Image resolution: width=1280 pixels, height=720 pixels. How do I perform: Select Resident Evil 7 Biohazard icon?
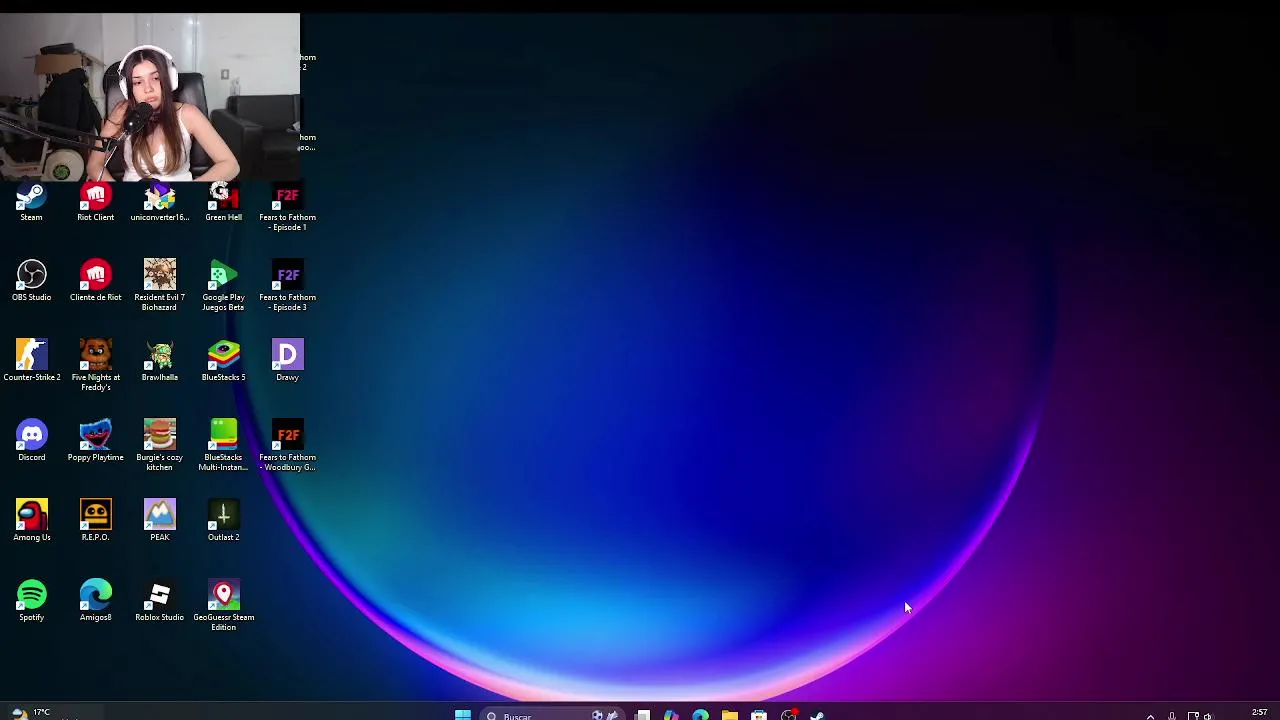(x=159, y=286)
